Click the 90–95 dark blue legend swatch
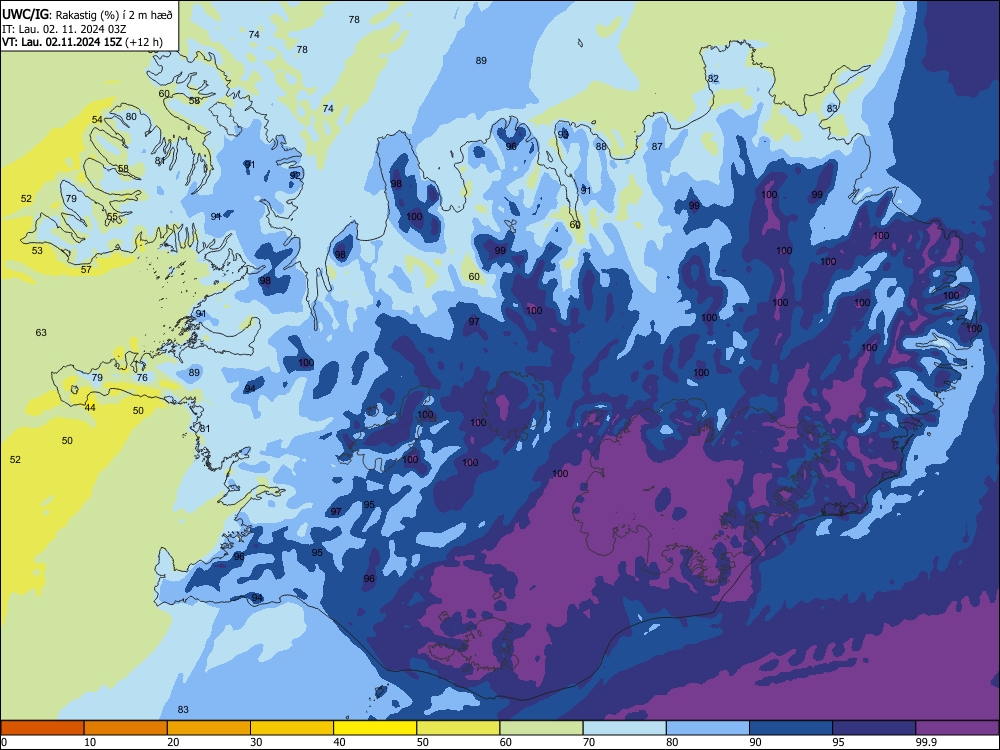Viewport: 1000px width, 750px height. pyautogui.click(x=791, y=728)
